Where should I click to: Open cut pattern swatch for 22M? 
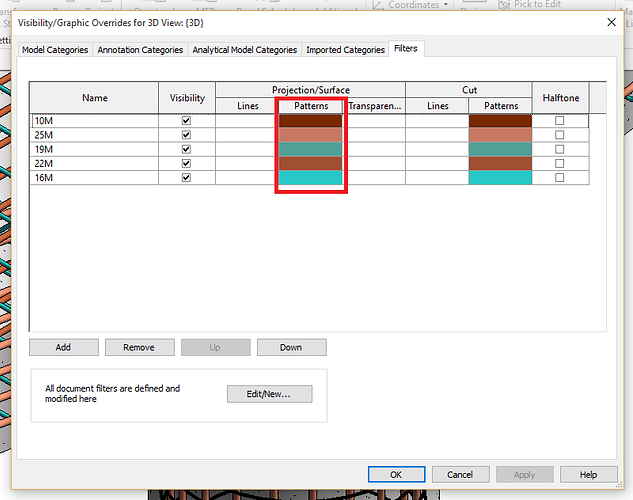point(500,163)
